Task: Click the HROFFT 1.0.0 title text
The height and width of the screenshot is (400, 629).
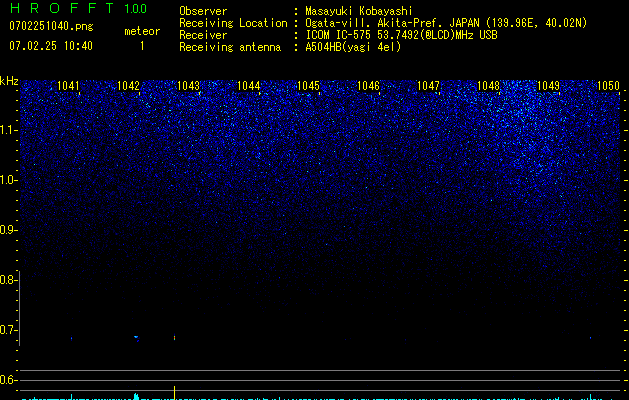Action: 78,8
